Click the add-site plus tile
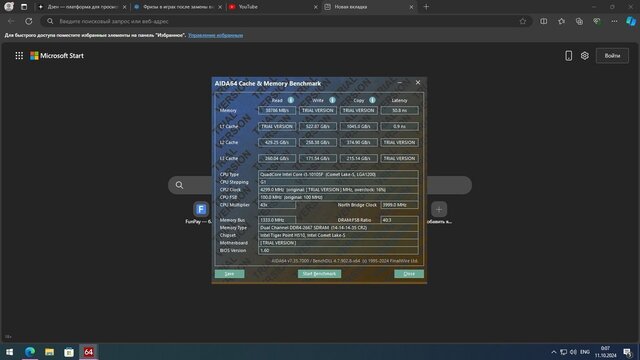640x360 pixels. pos(439,209)
